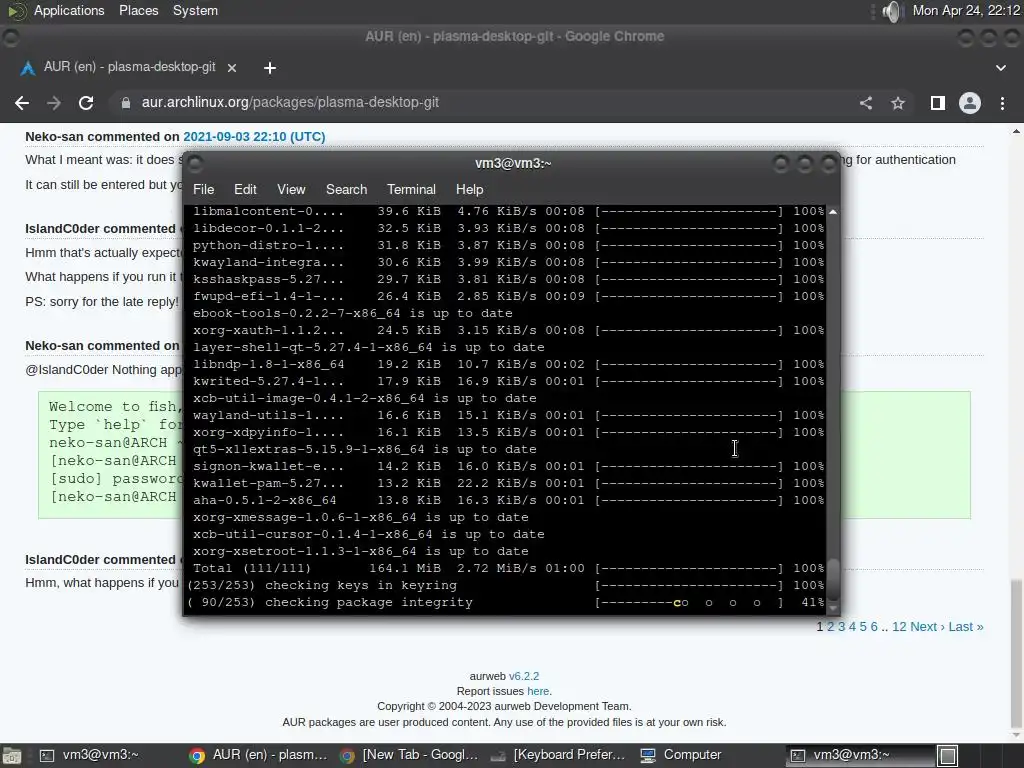Image resolution: width=1024 pixels, height=768 pixels.
Task: Open the volume speaker icon in panel
Action: [891, 11]
